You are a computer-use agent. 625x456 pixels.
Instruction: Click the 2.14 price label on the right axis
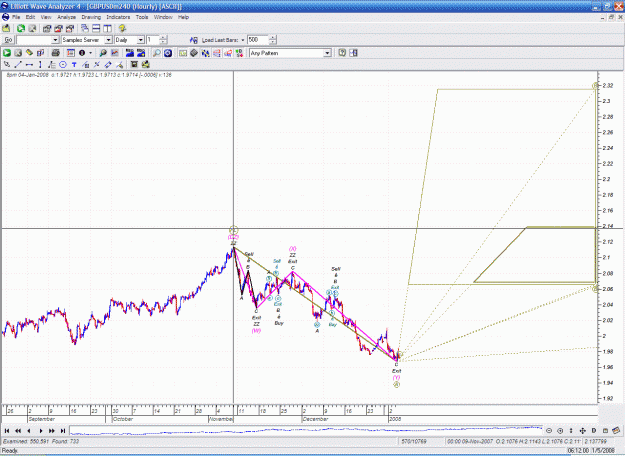click(x=607, y=226)
